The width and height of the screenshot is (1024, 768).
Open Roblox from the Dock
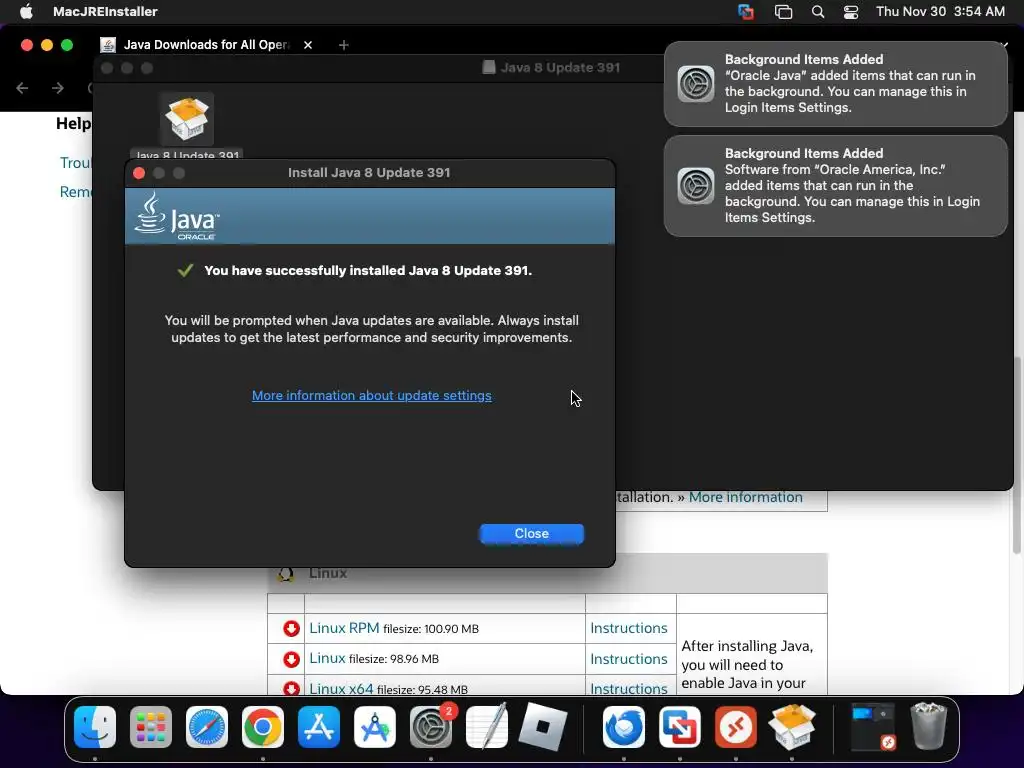tap(543, 727)
